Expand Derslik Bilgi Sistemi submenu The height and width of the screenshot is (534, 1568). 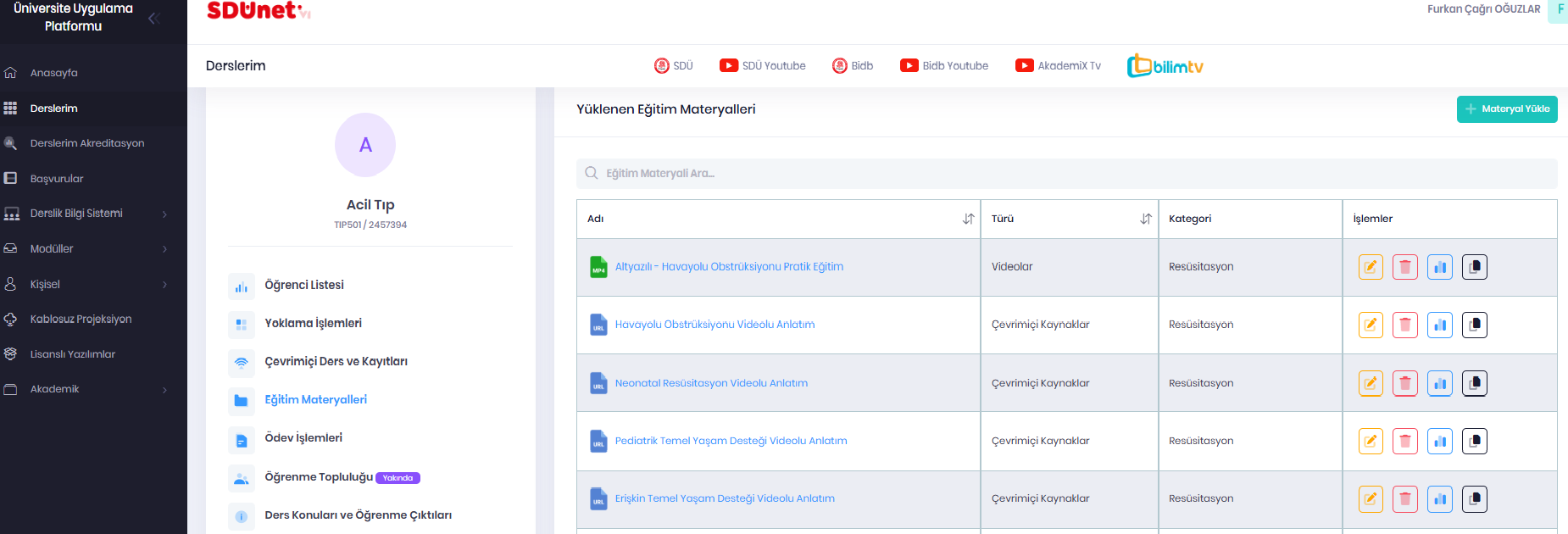tap(164, 214)
